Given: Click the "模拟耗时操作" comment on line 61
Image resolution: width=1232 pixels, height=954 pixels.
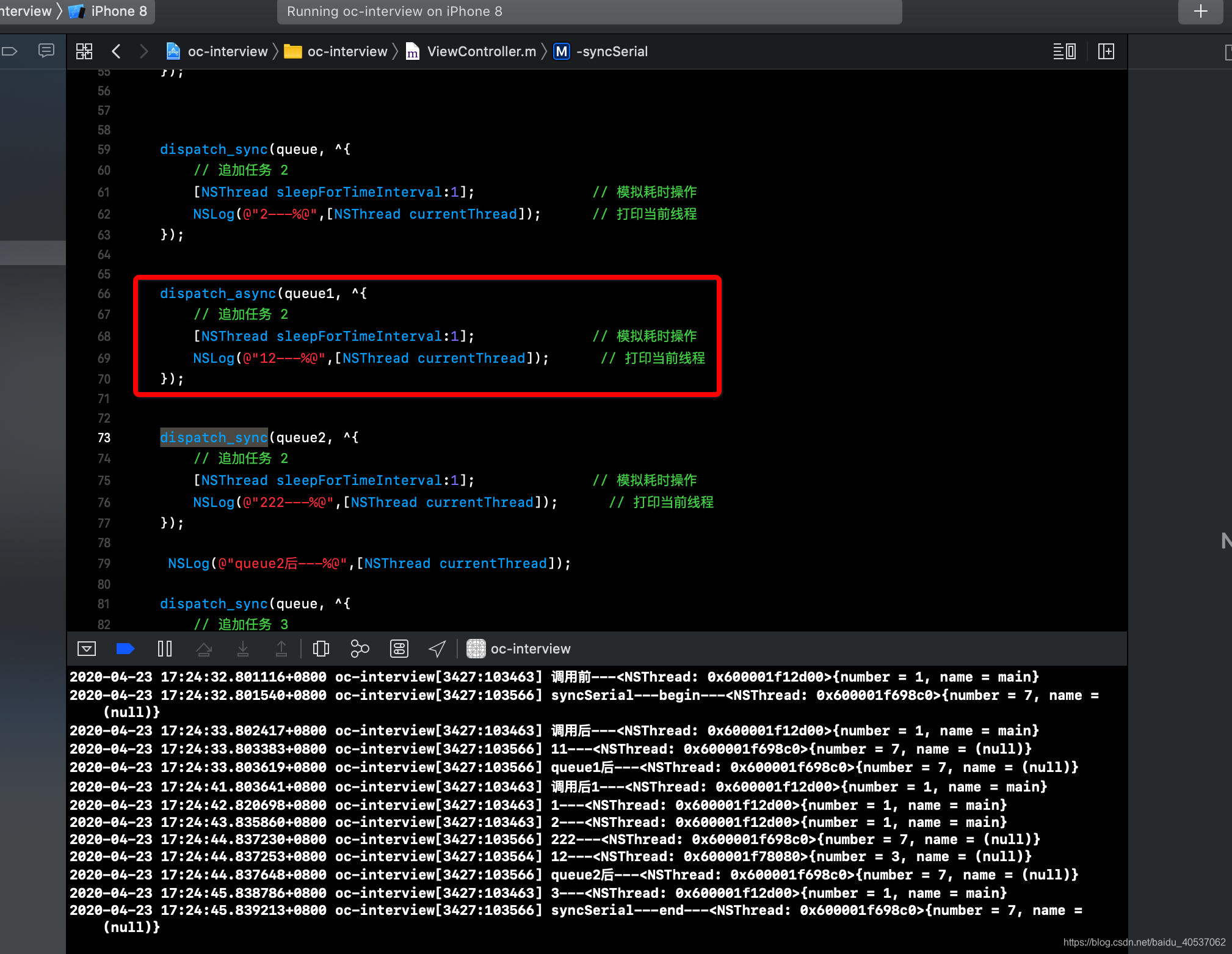Looking at the screenshot, I should (x=644, y=192).
